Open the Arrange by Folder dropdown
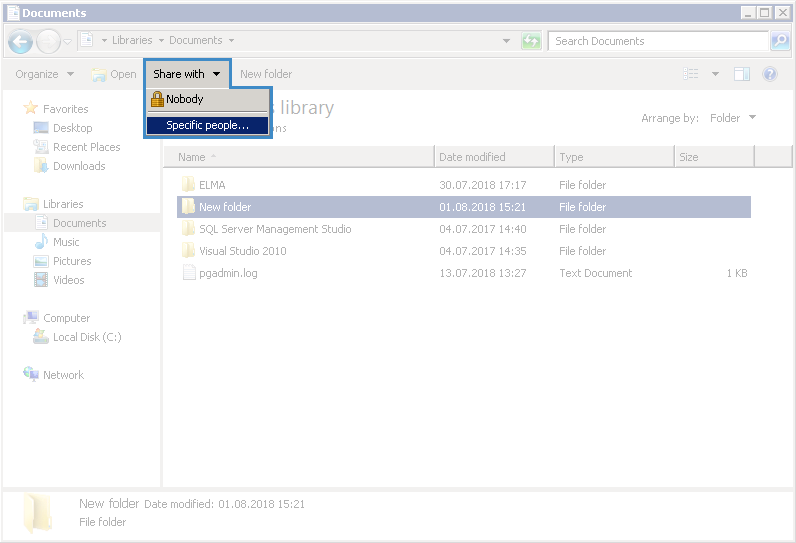Screen dimensions: 796x543 pyautogui.click(x=732, y=118)
